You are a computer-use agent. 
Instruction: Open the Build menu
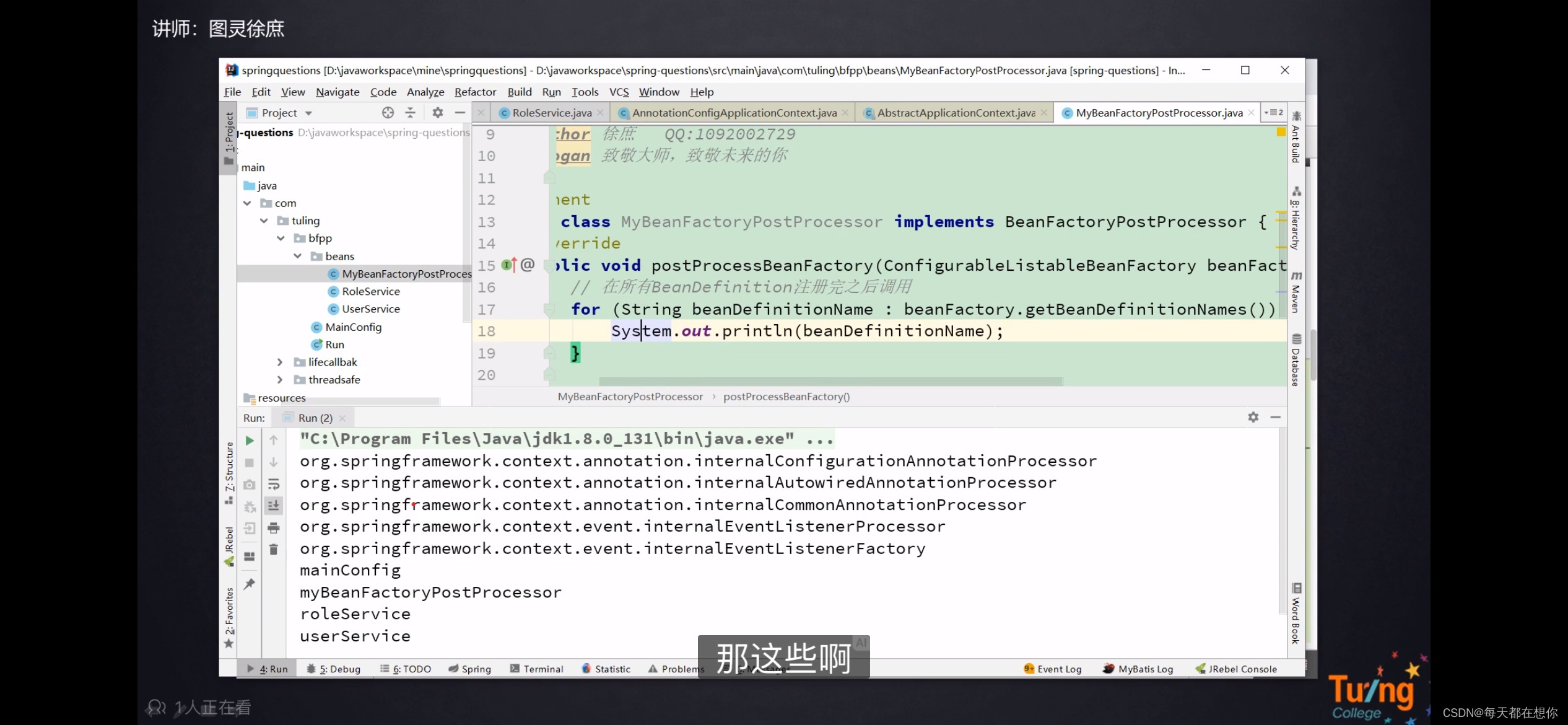[x=520, y=92]
